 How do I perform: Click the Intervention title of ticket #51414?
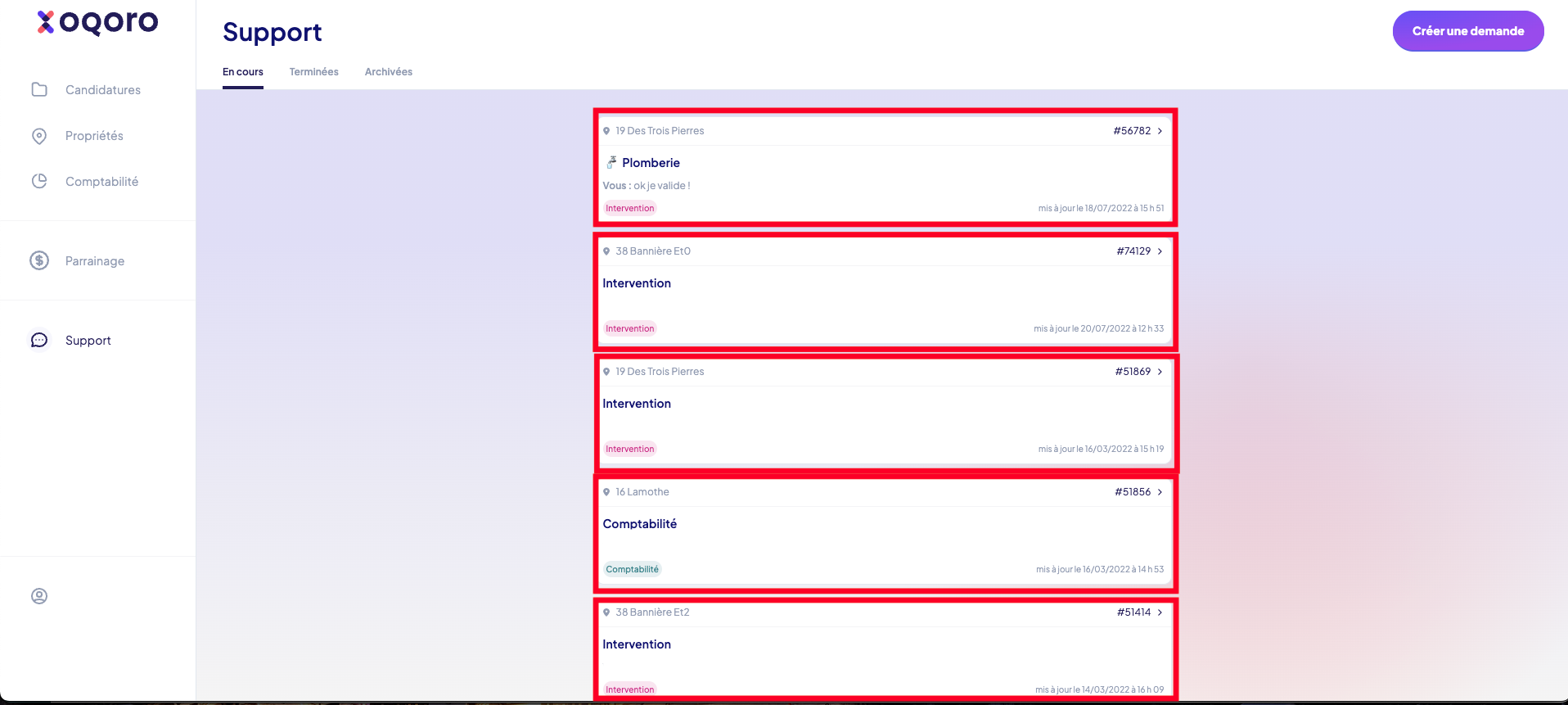pos(637,644)
